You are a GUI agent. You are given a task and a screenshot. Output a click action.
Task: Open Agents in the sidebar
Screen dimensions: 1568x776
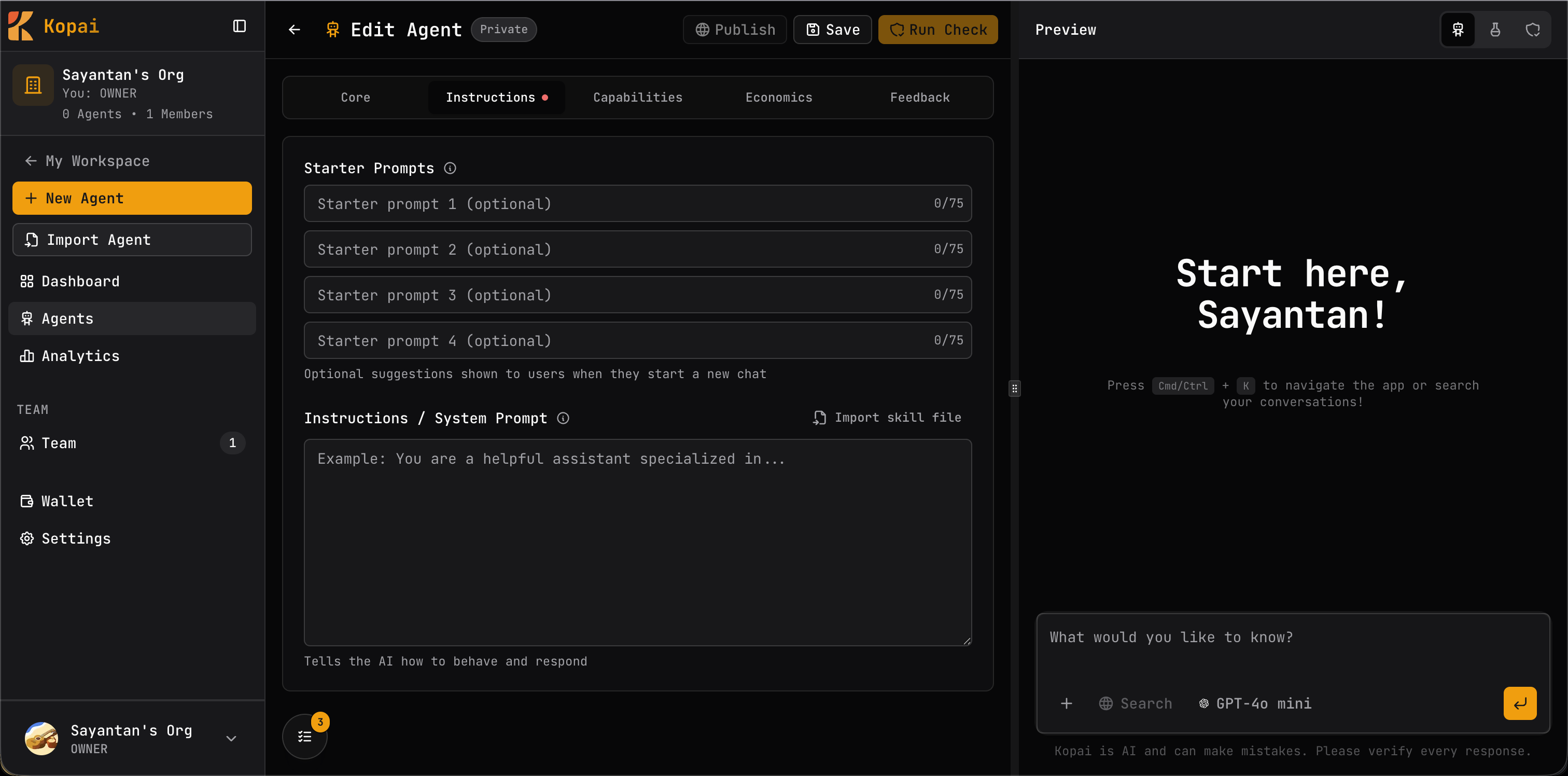click(132, 318)
